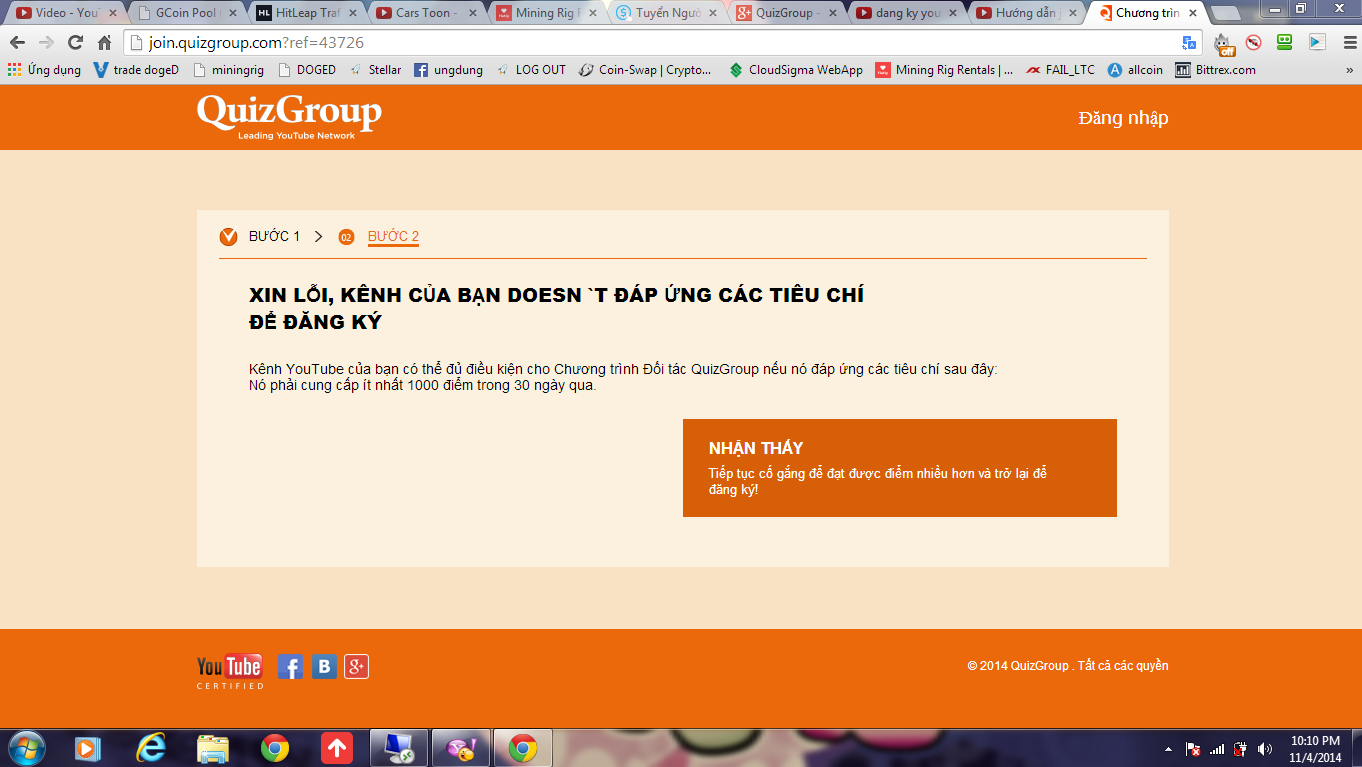This screenshot has height=767, width=1362.
Task: Open the browser home page
Action: (104, 43)
